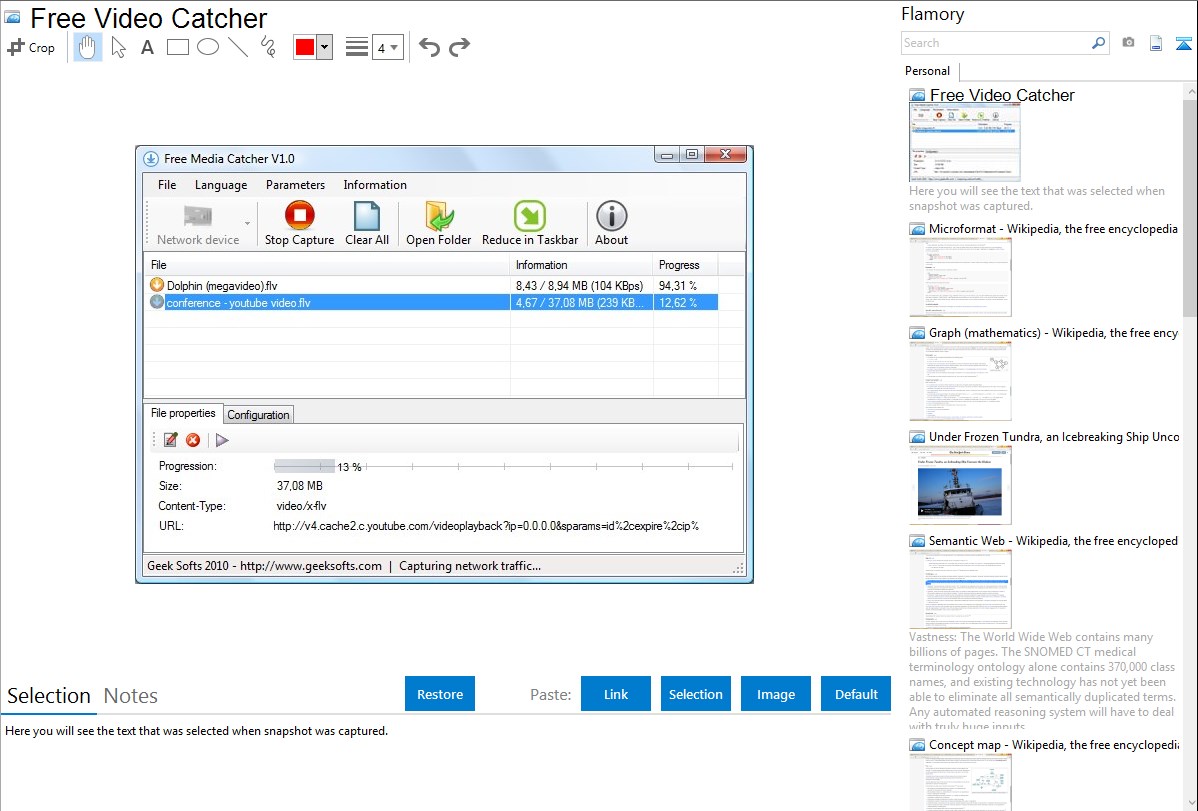Click the Open Folder icon
This screenshot has width=1198, height=811.
click(439, 216)
